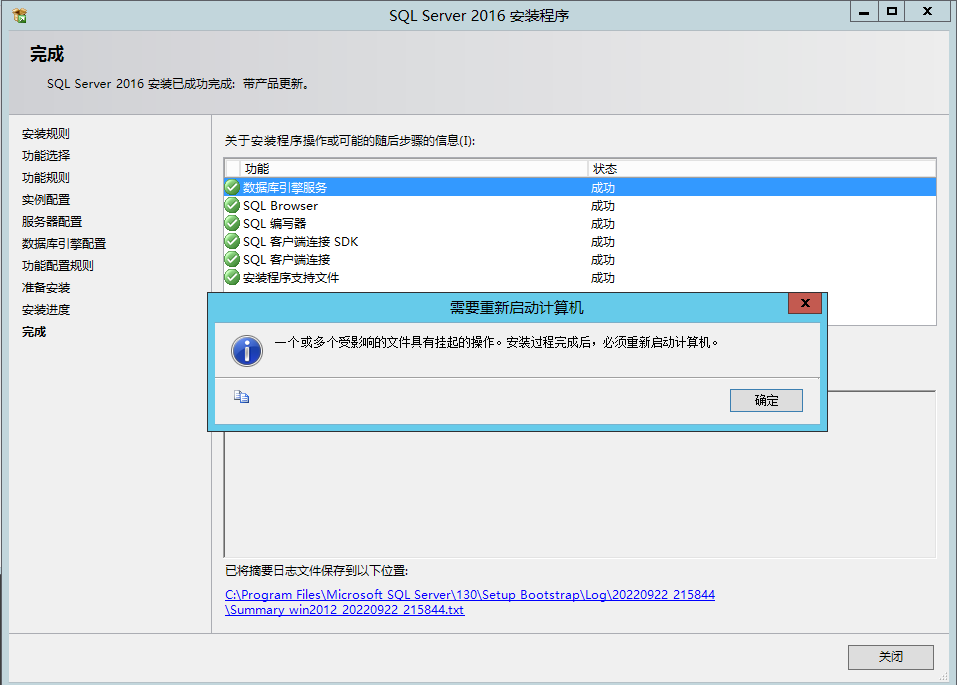Select 安装规则 step in sidebar

coord(46,134)
